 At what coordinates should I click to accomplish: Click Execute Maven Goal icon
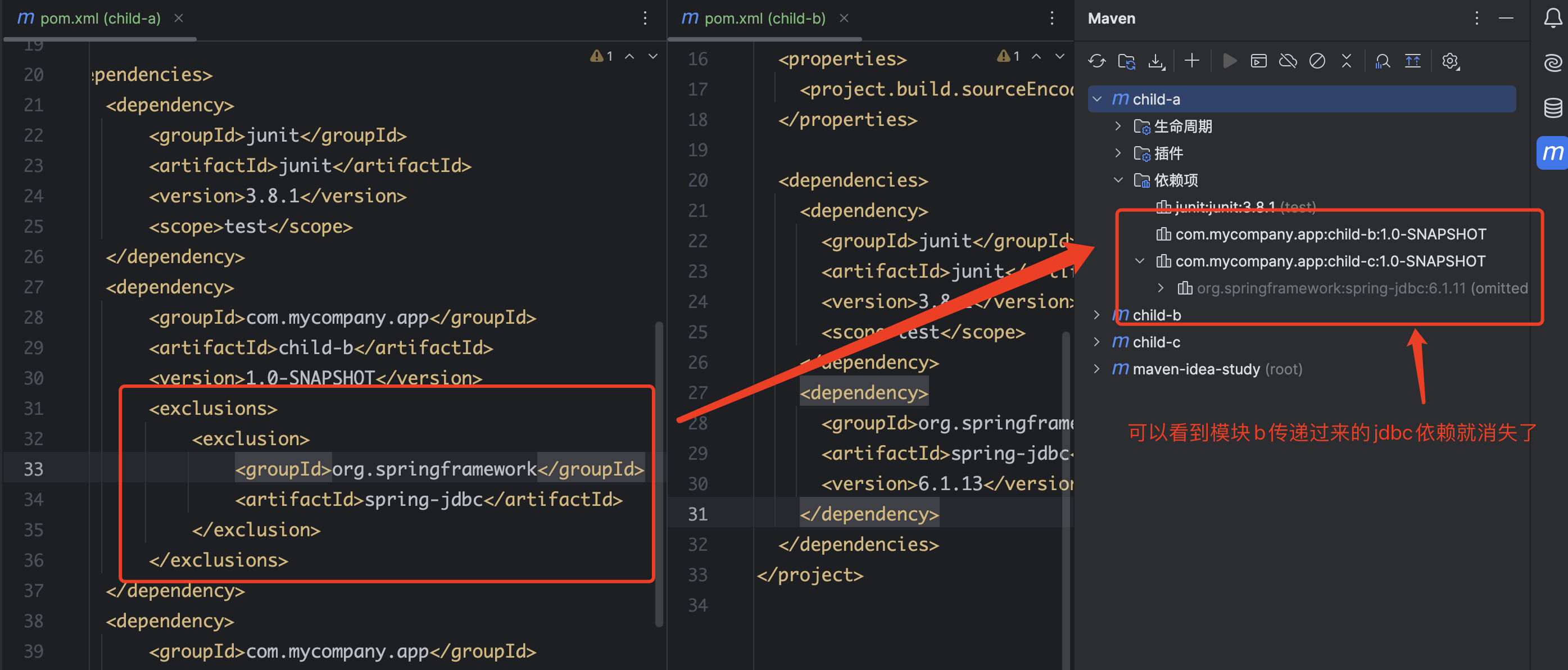coord(1258,61)
